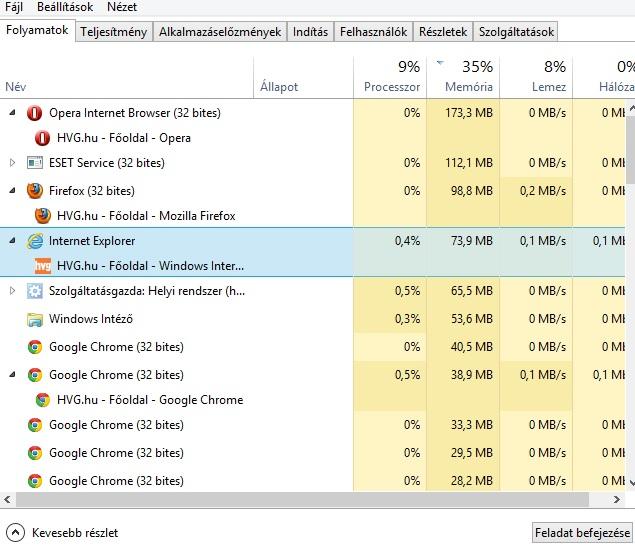Click the ESET Service process icon

click(34, 163)
